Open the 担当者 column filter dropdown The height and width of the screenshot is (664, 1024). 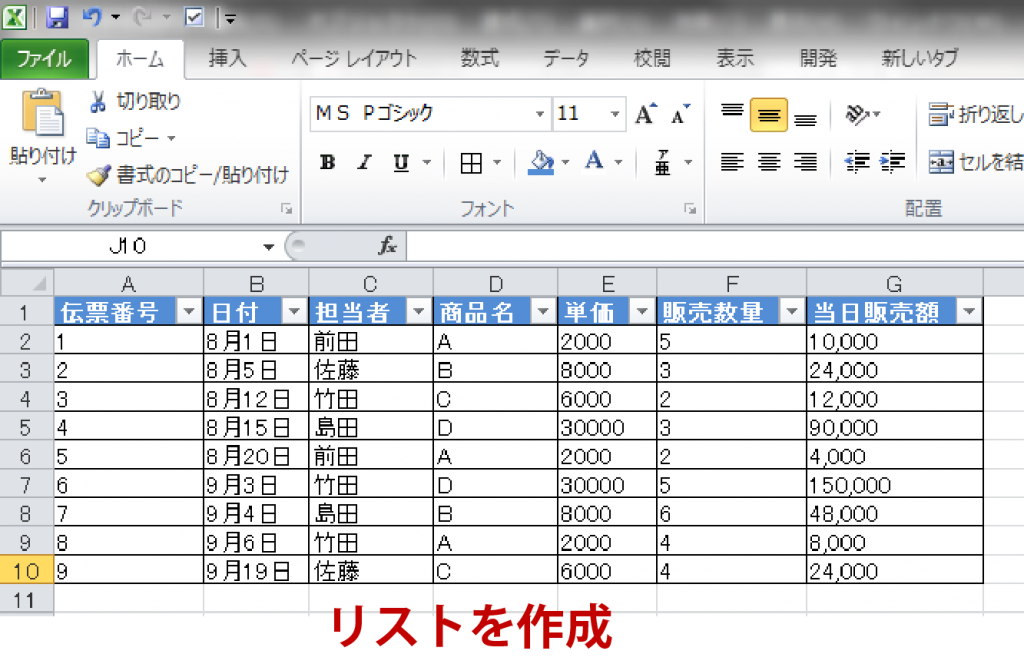[x=417, y=311]
